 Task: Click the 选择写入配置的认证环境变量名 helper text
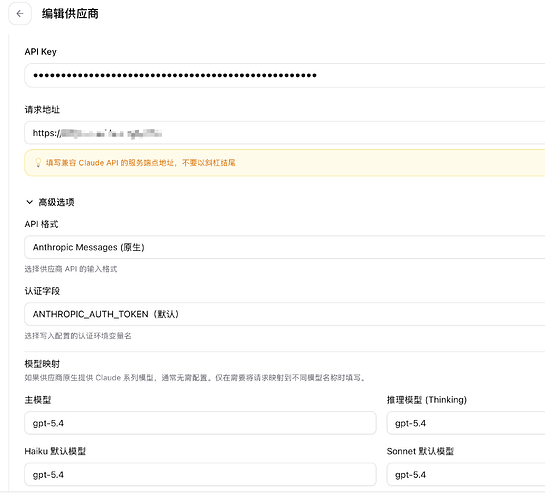[x=78, y=336]
